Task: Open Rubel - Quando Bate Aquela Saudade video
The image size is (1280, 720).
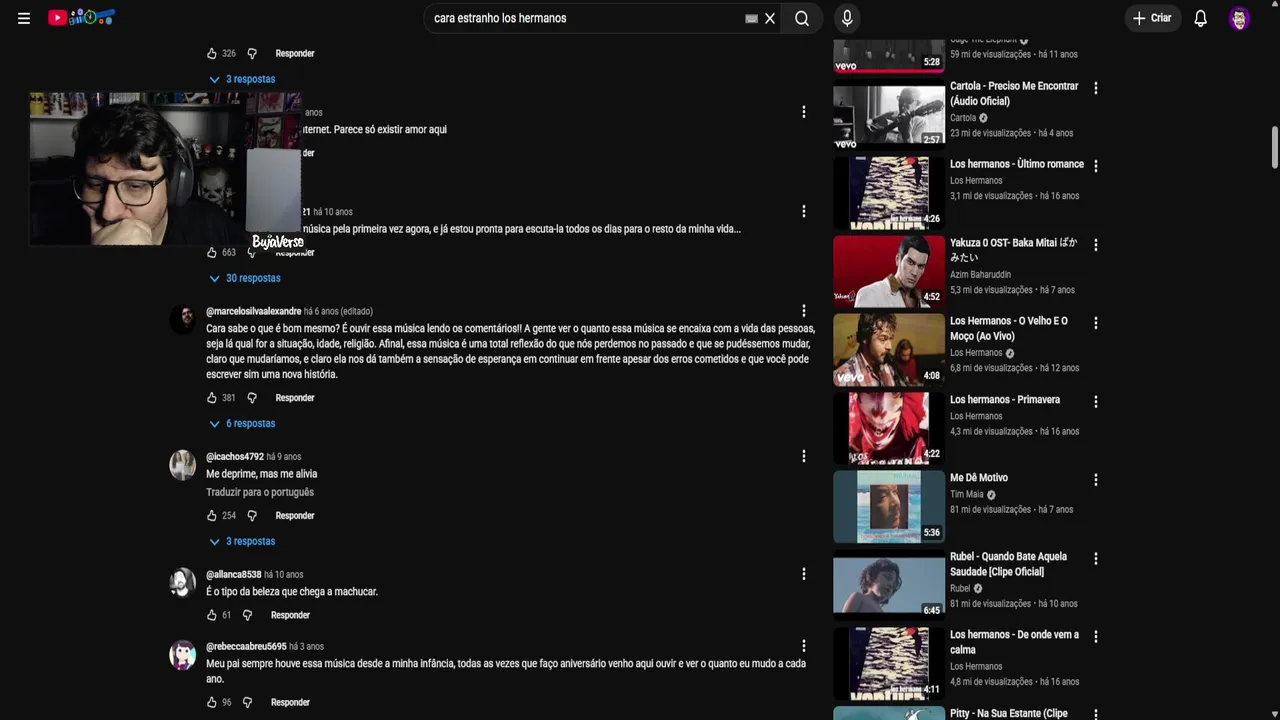Action: pos(889,585)
